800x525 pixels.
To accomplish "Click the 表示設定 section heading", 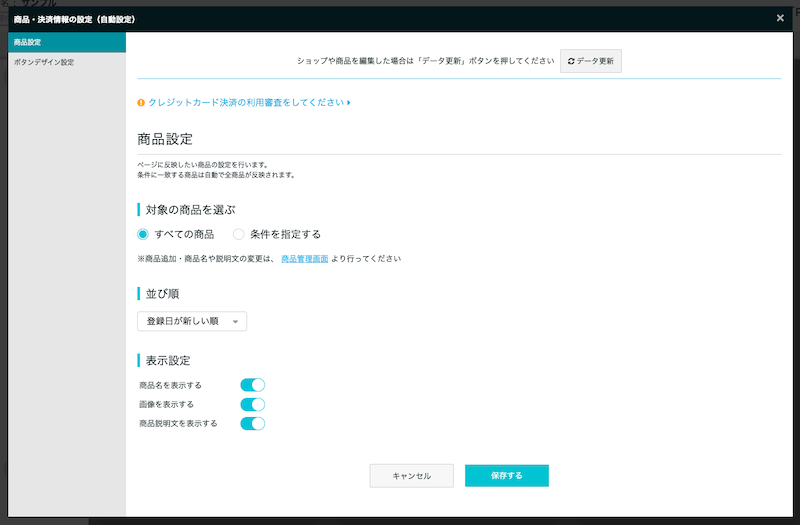I will point(166,360).
